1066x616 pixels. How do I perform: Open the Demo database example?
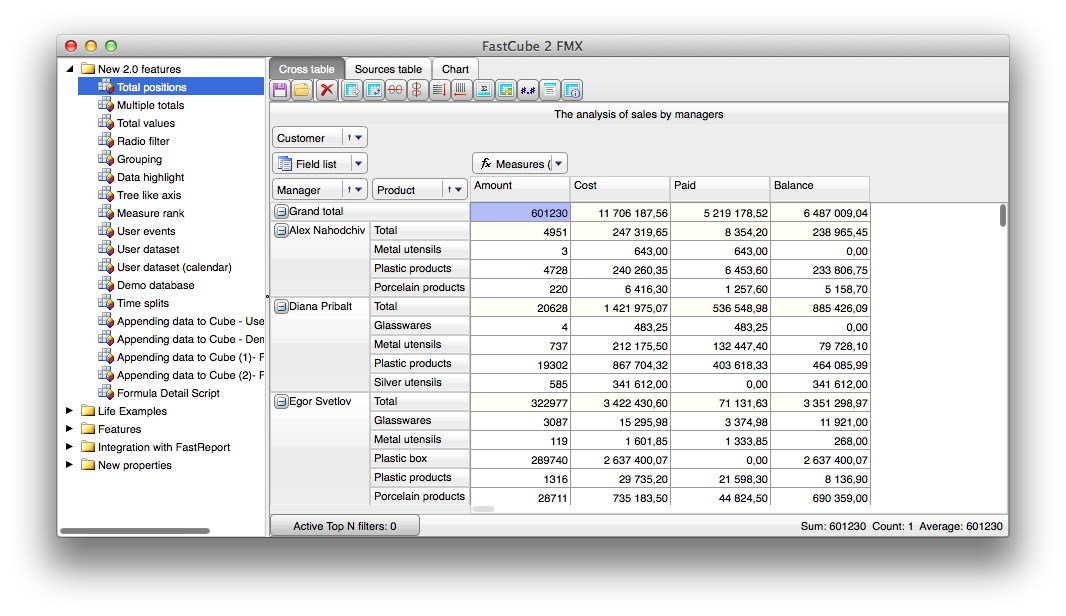click(156, 285)
